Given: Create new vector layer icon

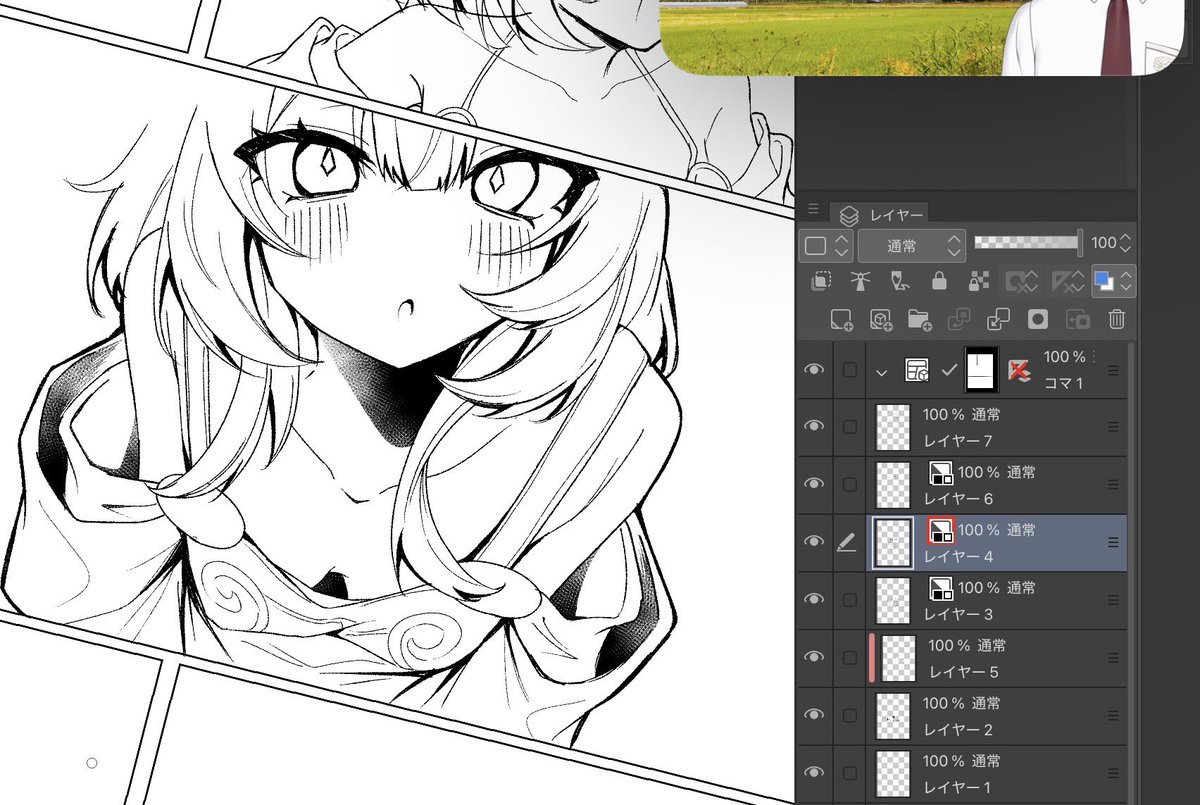Looking at the screenshot, I should 880,320.
